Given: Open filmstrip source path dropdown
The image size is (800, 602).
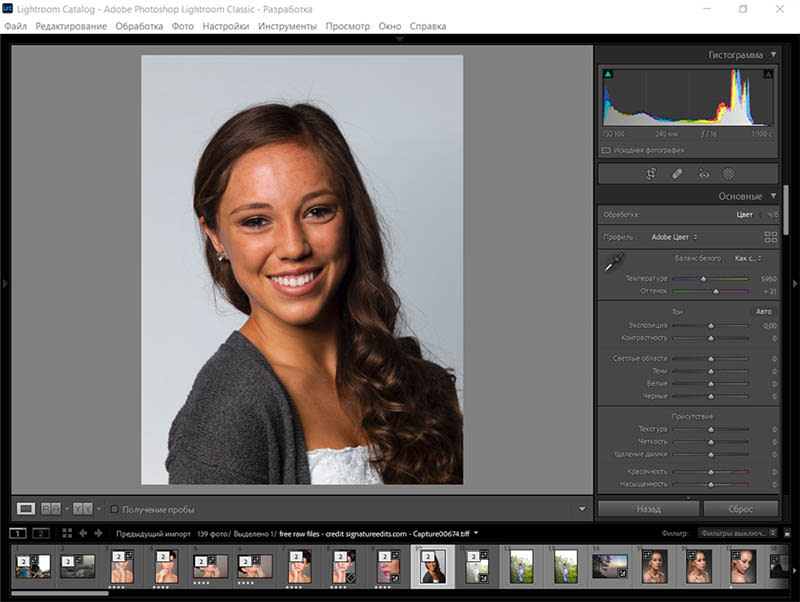Looking at the screenshot, I should (x=476, y=533).
